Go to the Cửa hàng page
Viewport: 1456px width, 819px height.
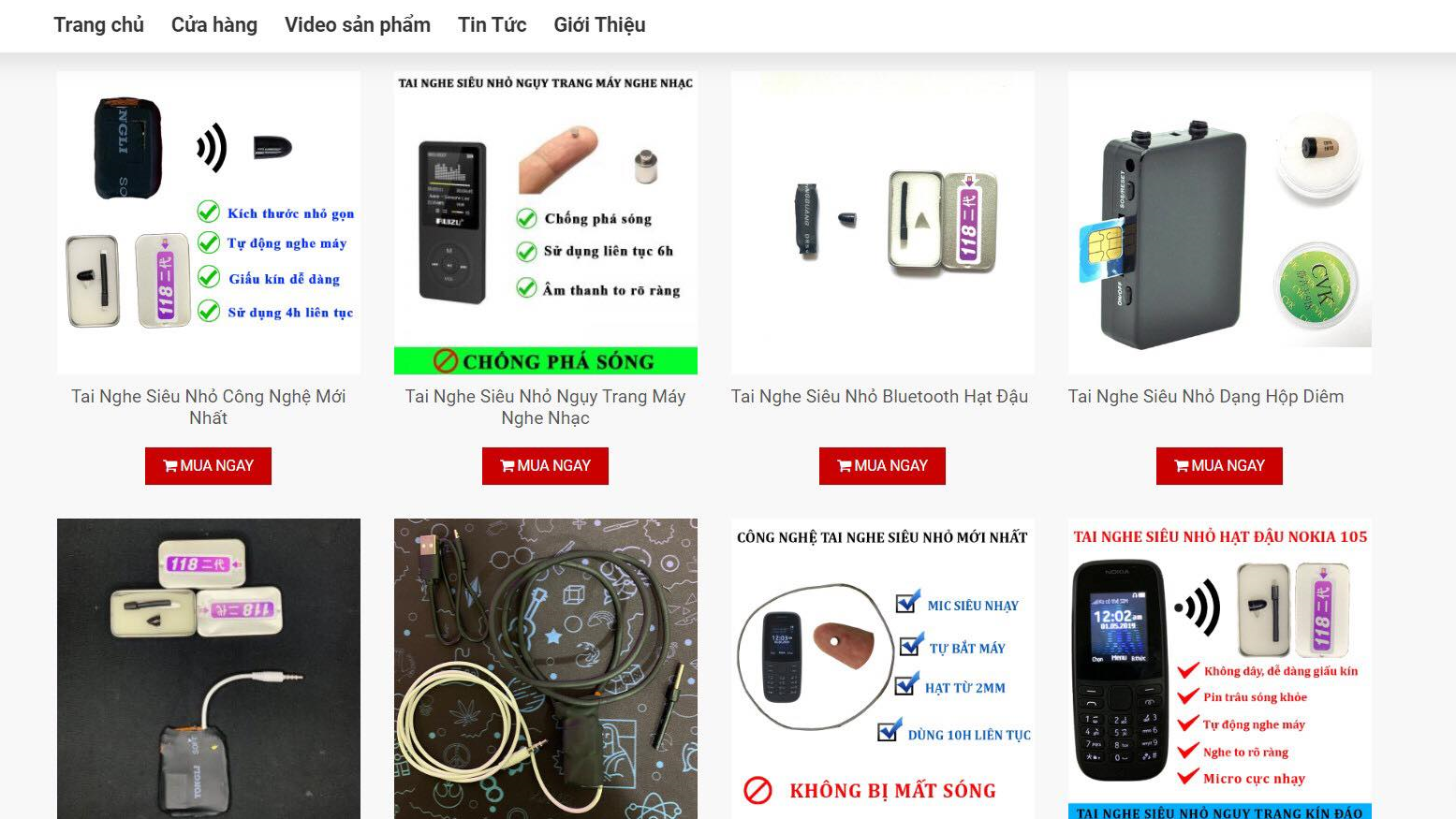click(x=214, y=24)
